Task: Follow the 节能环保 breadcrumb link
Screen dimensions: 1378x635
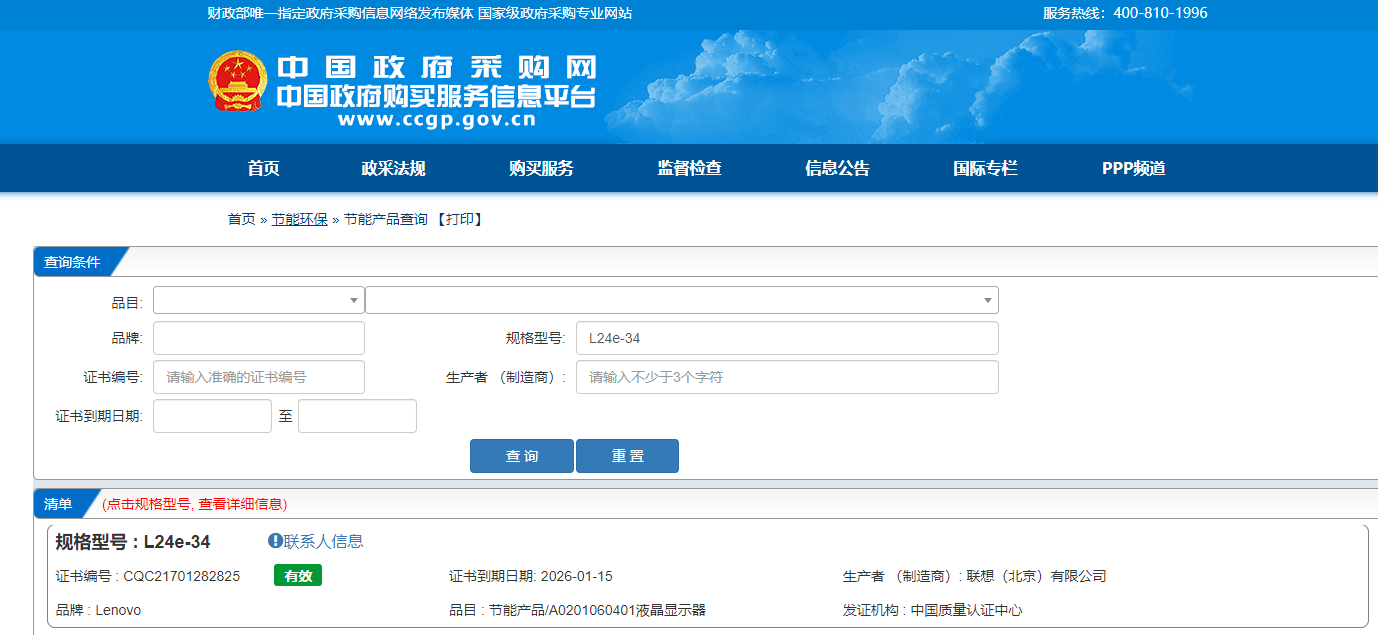Action: (300, 219)
